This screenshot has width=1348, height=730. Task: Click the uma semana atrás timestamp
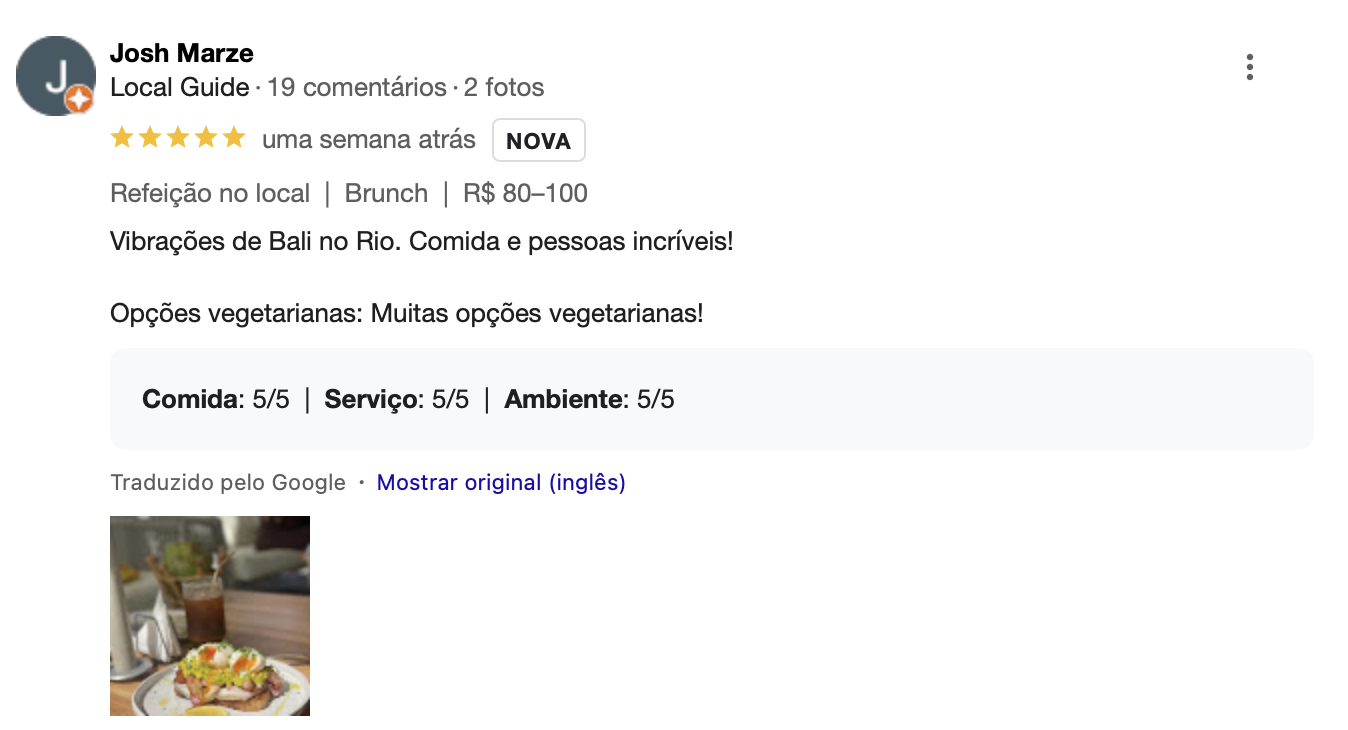pos(369,140)
